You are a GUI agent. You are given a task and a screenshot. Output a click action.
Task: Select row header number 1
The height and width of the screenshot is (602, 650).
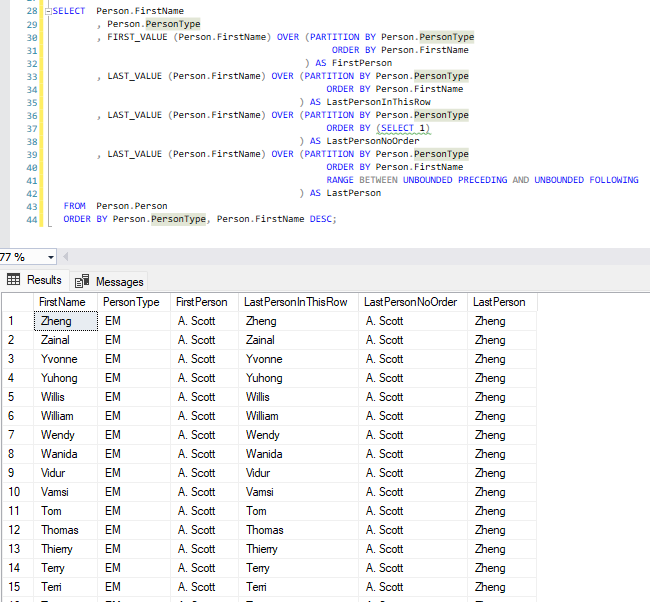point(18,321)
